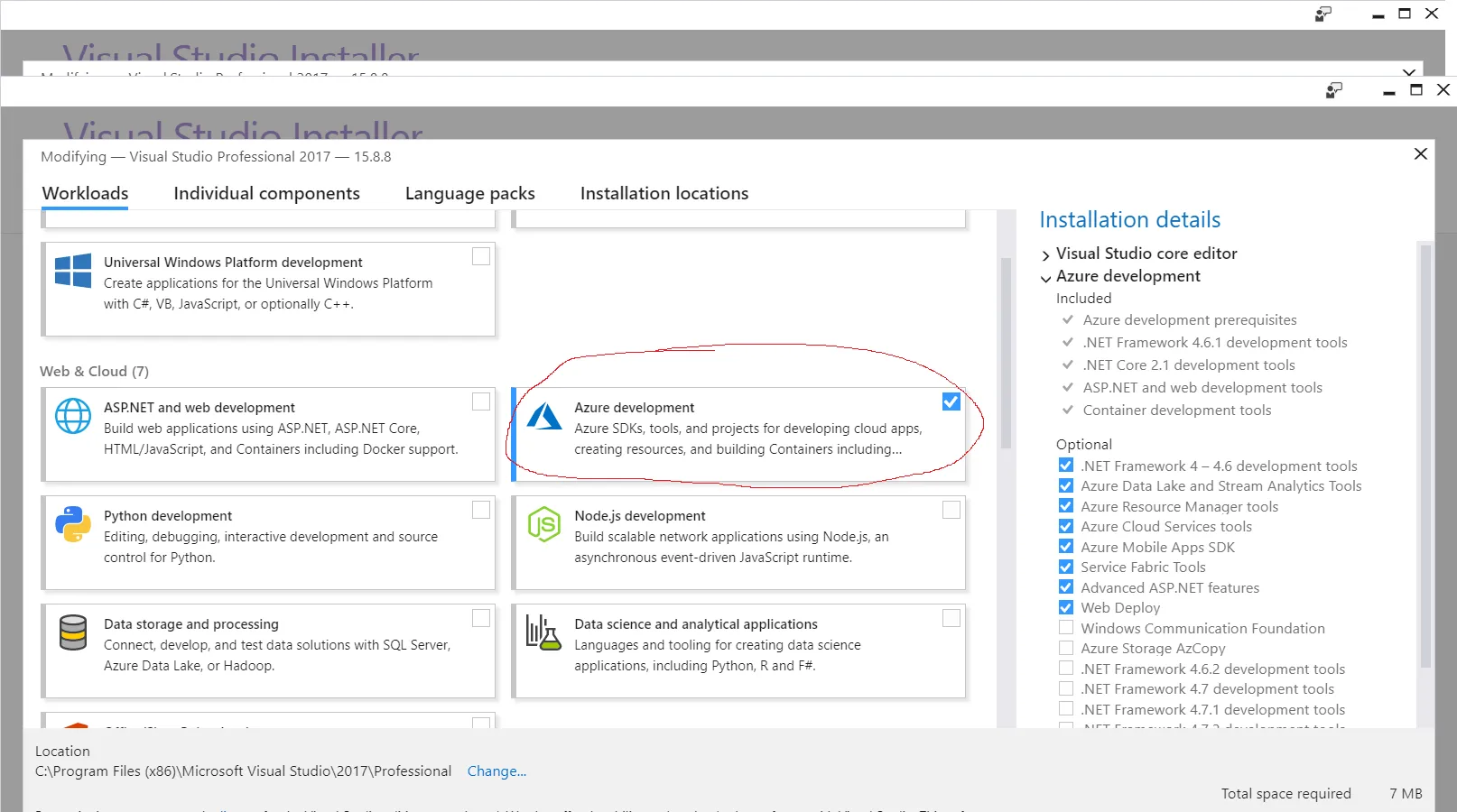This screenshot has height=812, width=1457.
Task: Click the workloads list vertical scrollbar
Action: [x=1006, y=354]
